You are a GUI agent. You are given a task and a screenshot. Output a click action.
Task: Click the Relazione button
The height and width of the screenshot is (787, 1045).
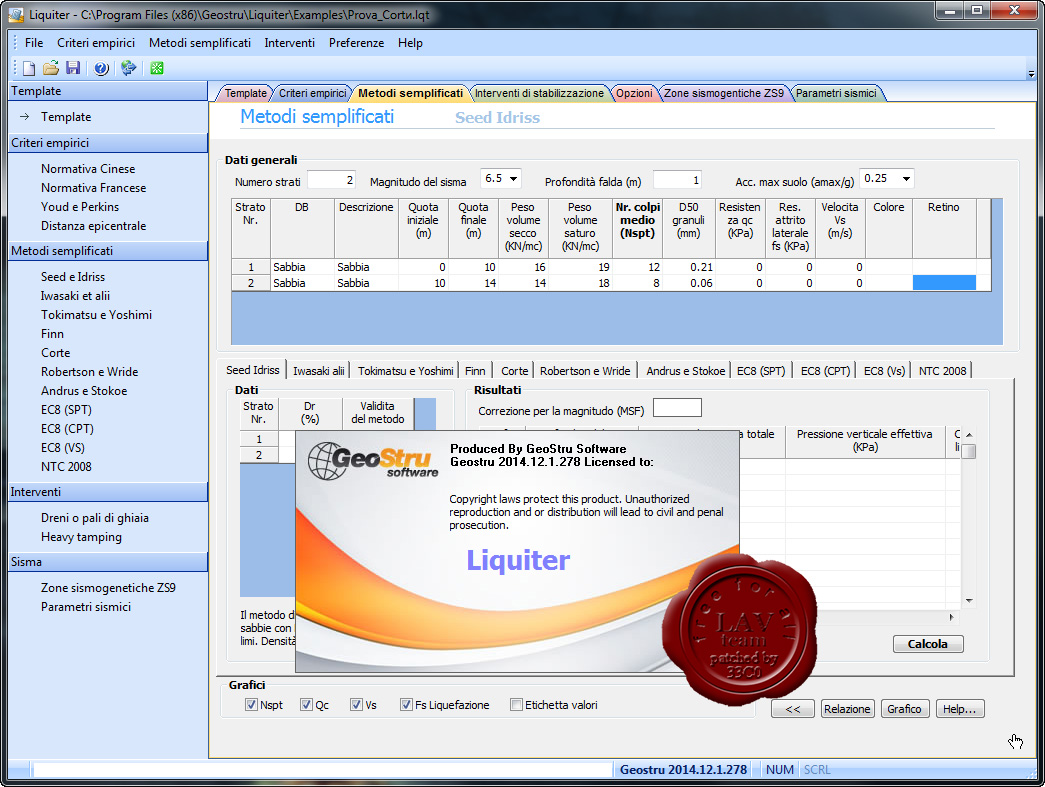tap(847, 709)
